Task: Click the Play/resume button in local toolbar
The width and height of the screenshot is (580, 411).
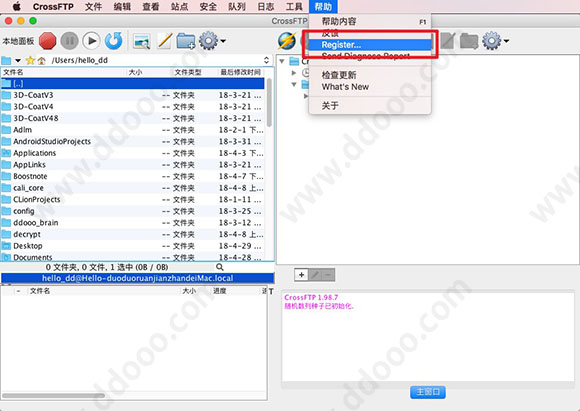Action: click(x=91, y=41)
